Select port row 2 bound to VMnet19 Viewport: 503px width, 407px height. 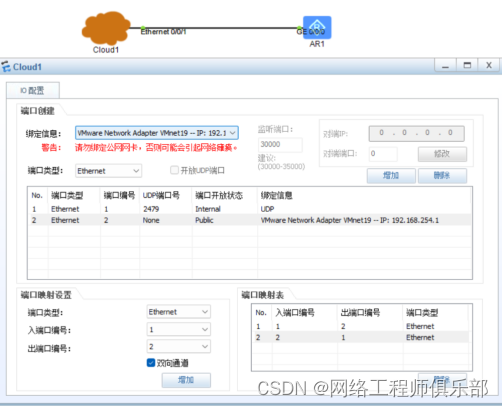click(250, 220)
